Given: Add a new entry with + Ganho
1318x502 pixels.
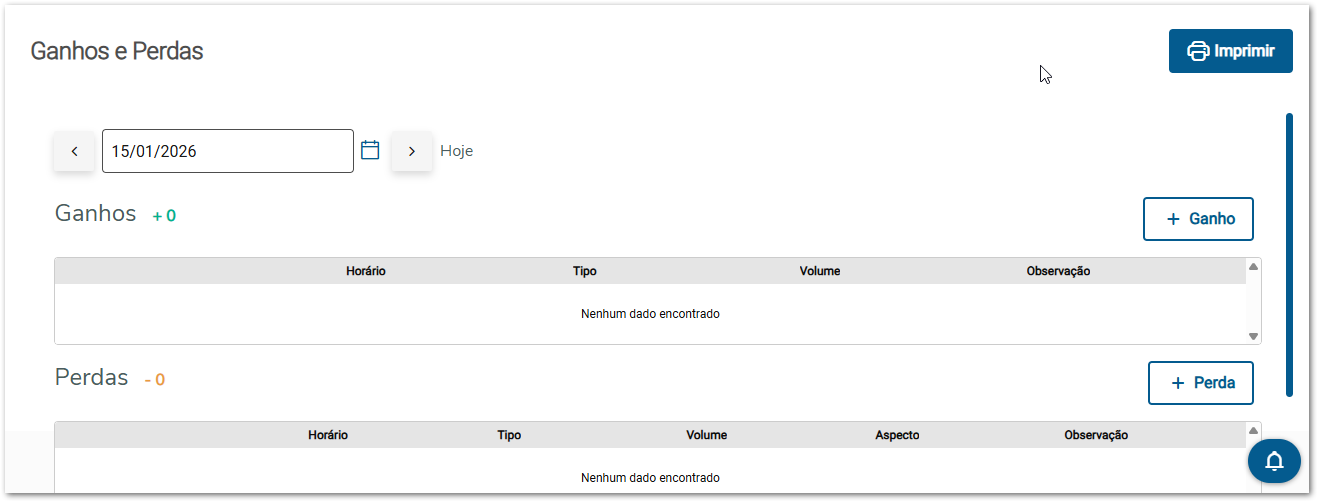Looking at the screenshot, I should click(x=1198, y=219).
